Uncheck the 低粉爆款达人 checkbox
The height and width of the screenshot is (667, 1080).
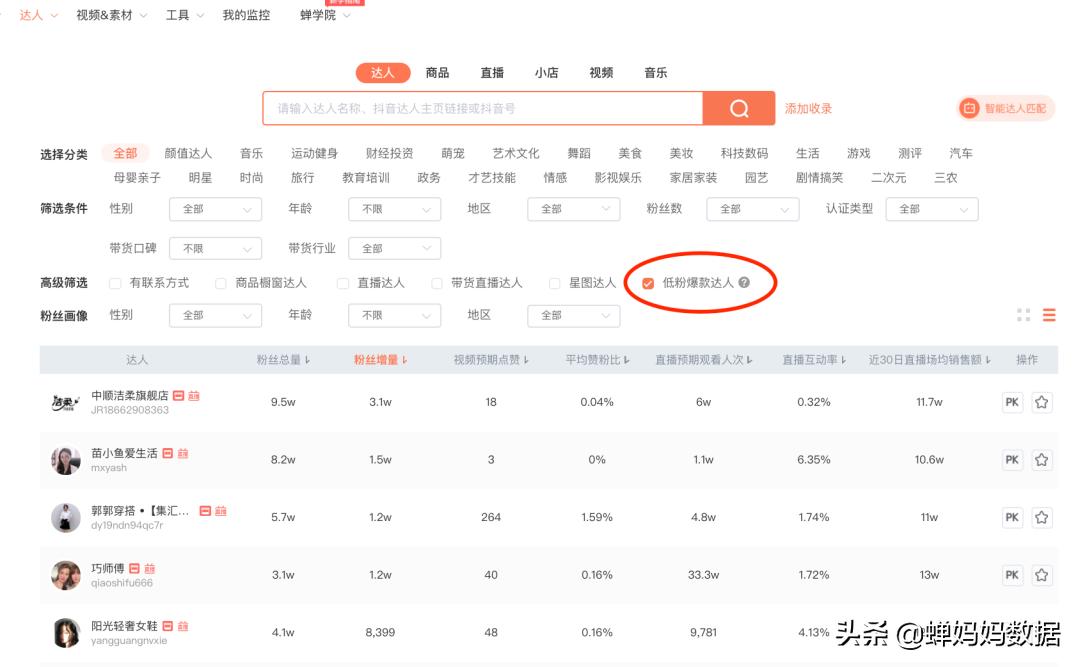(648, 283)
